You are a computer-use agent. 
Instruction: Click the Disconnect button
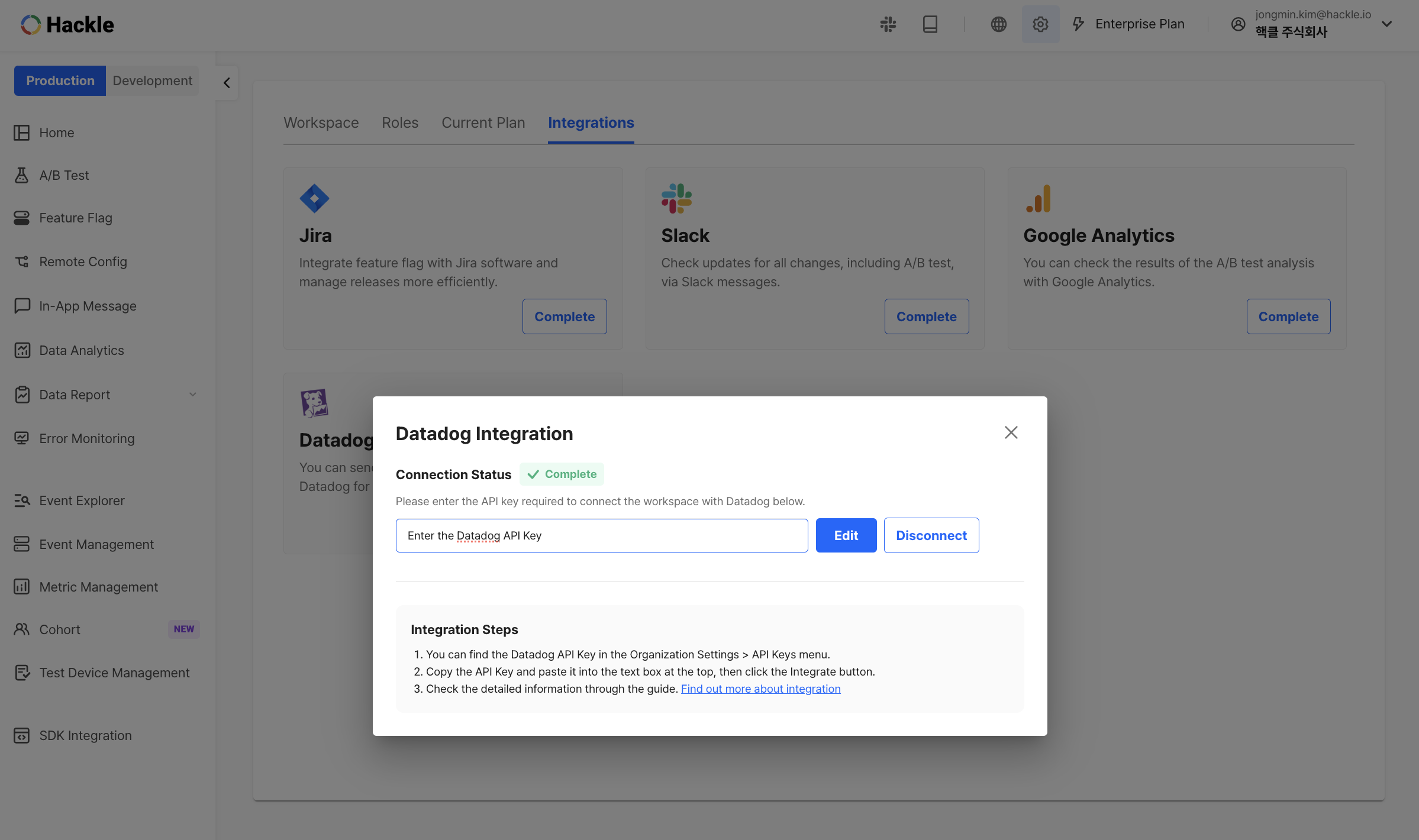coord(931,535)
